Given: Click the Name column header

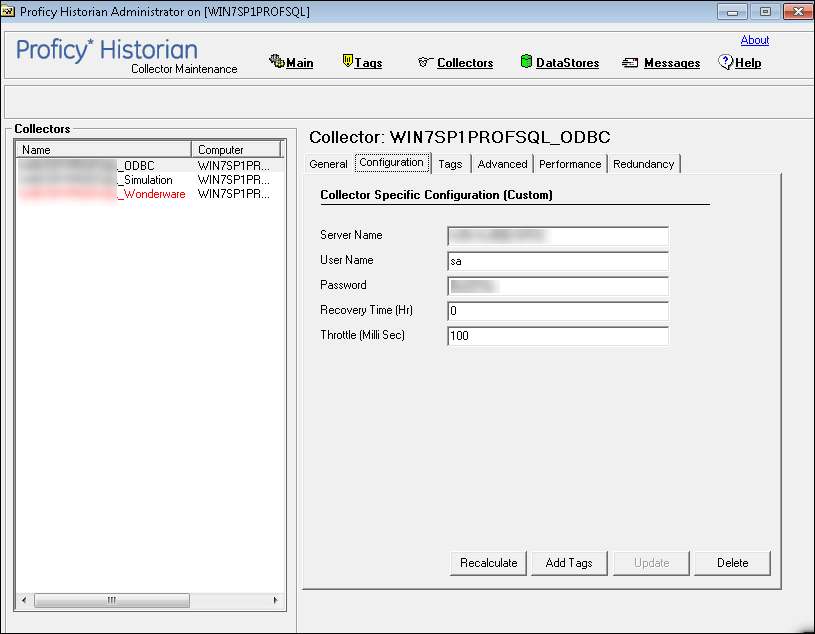Looking at the screenshot, I should (104, 150).
